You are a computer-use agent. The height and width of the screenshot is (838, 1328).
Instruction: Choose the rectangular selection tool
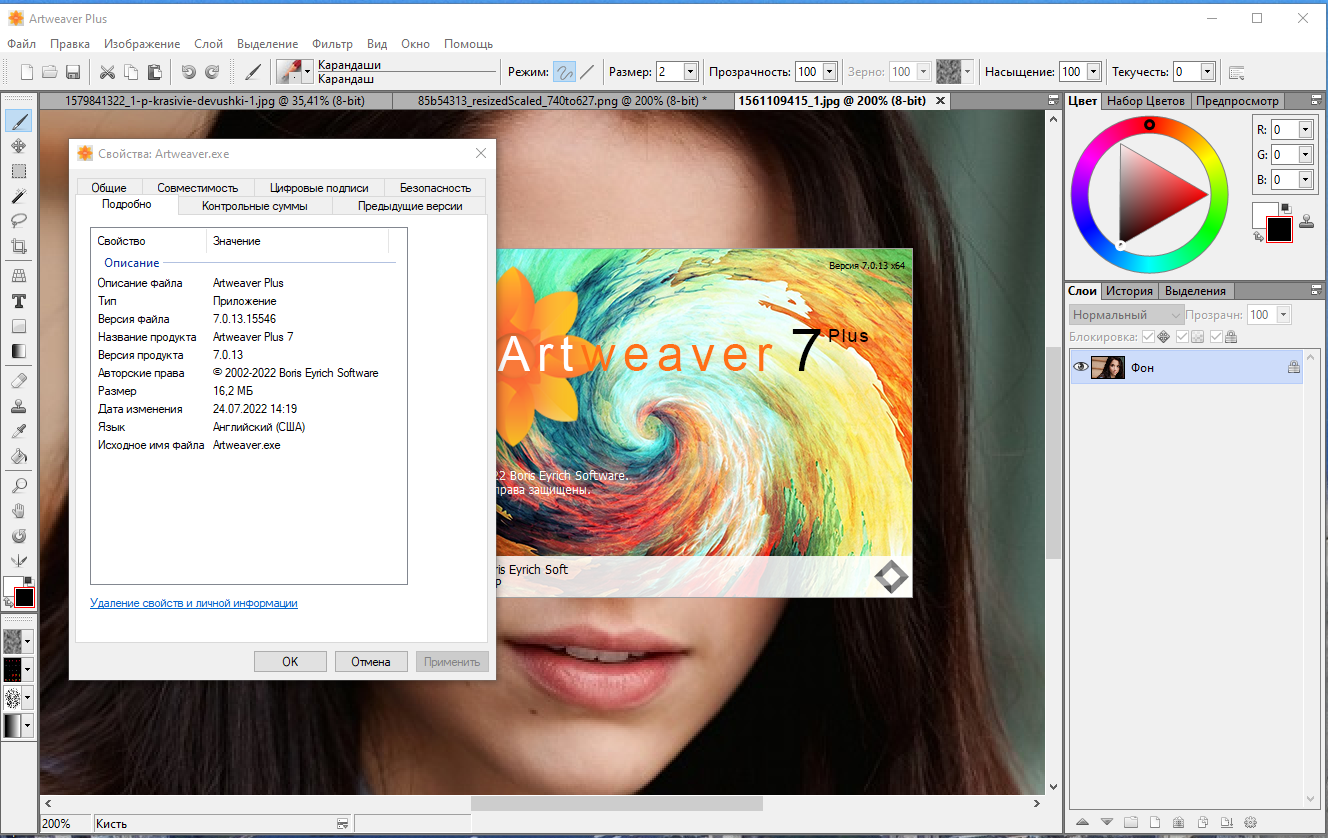click(18, 171)
